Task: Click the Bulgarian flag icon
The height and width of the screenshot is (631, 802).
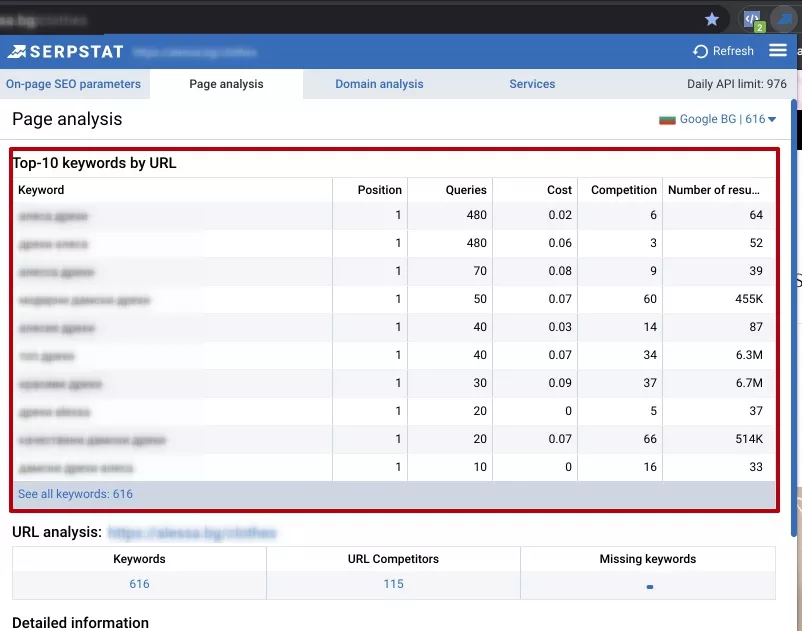Action: click(667, 120)
